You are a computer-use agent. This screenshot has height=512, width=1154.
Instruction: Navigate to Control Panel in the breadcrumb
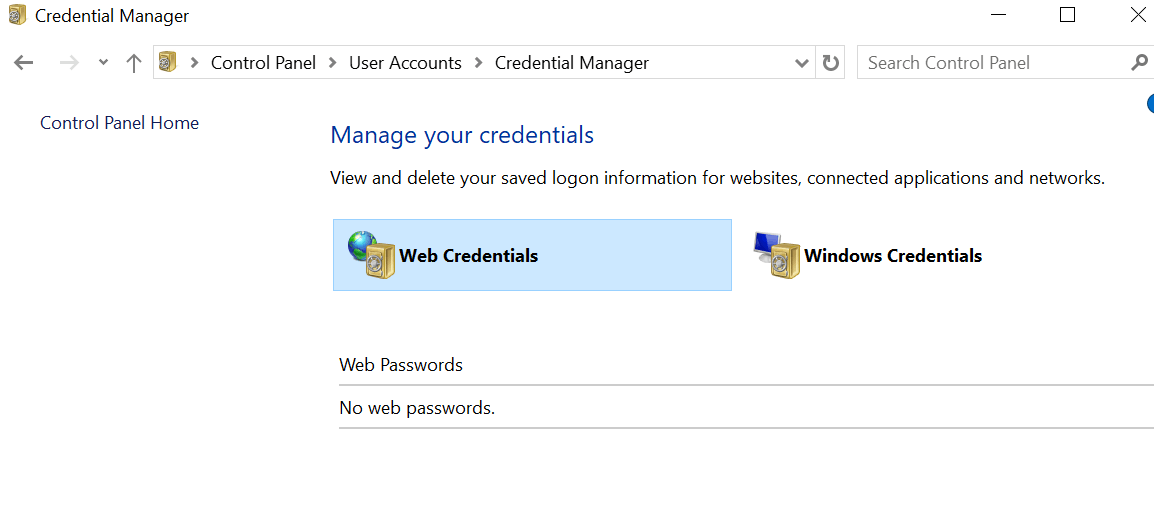click(263, 63)
